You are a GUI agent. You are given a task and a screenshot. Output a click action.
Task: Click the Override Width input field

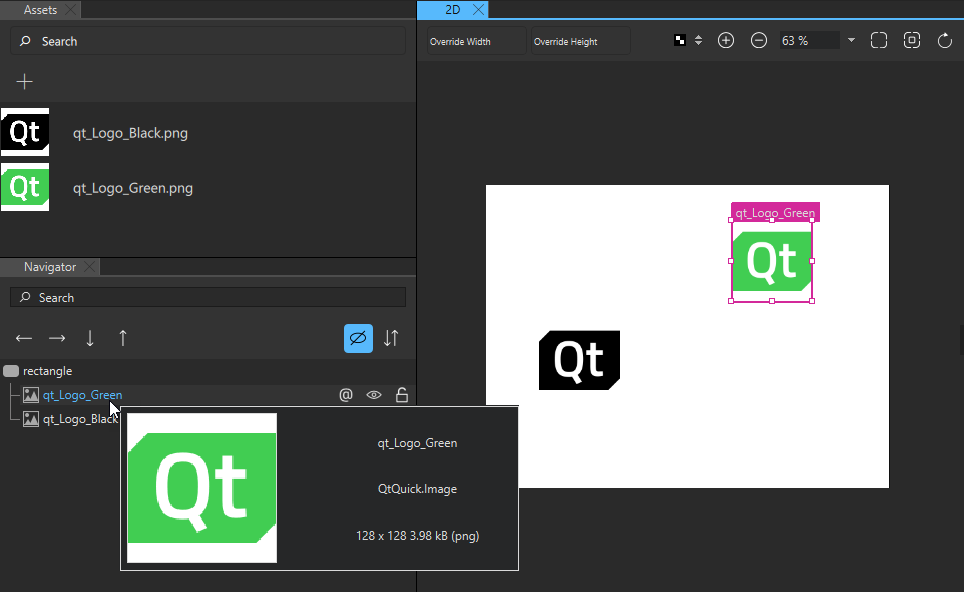(468, 41)
